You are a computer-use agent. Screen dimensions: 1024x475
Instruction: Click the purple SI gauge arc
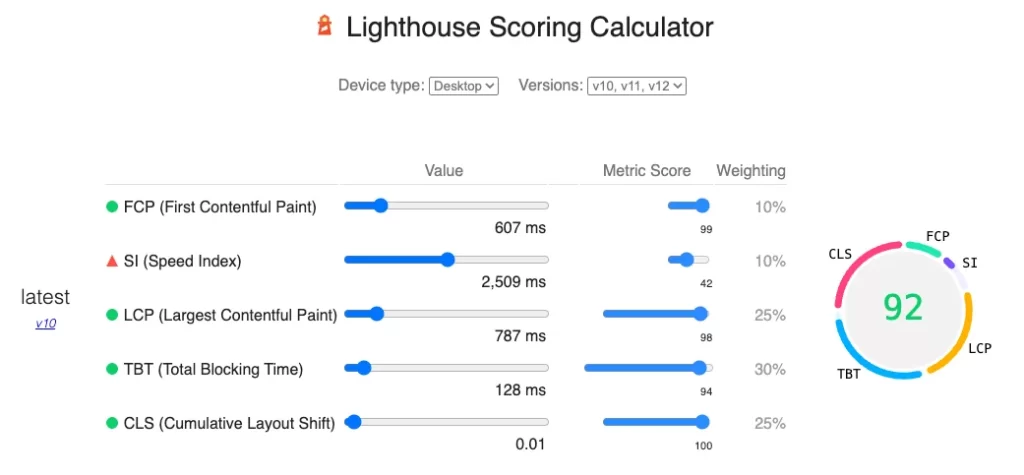coord(949,263)
